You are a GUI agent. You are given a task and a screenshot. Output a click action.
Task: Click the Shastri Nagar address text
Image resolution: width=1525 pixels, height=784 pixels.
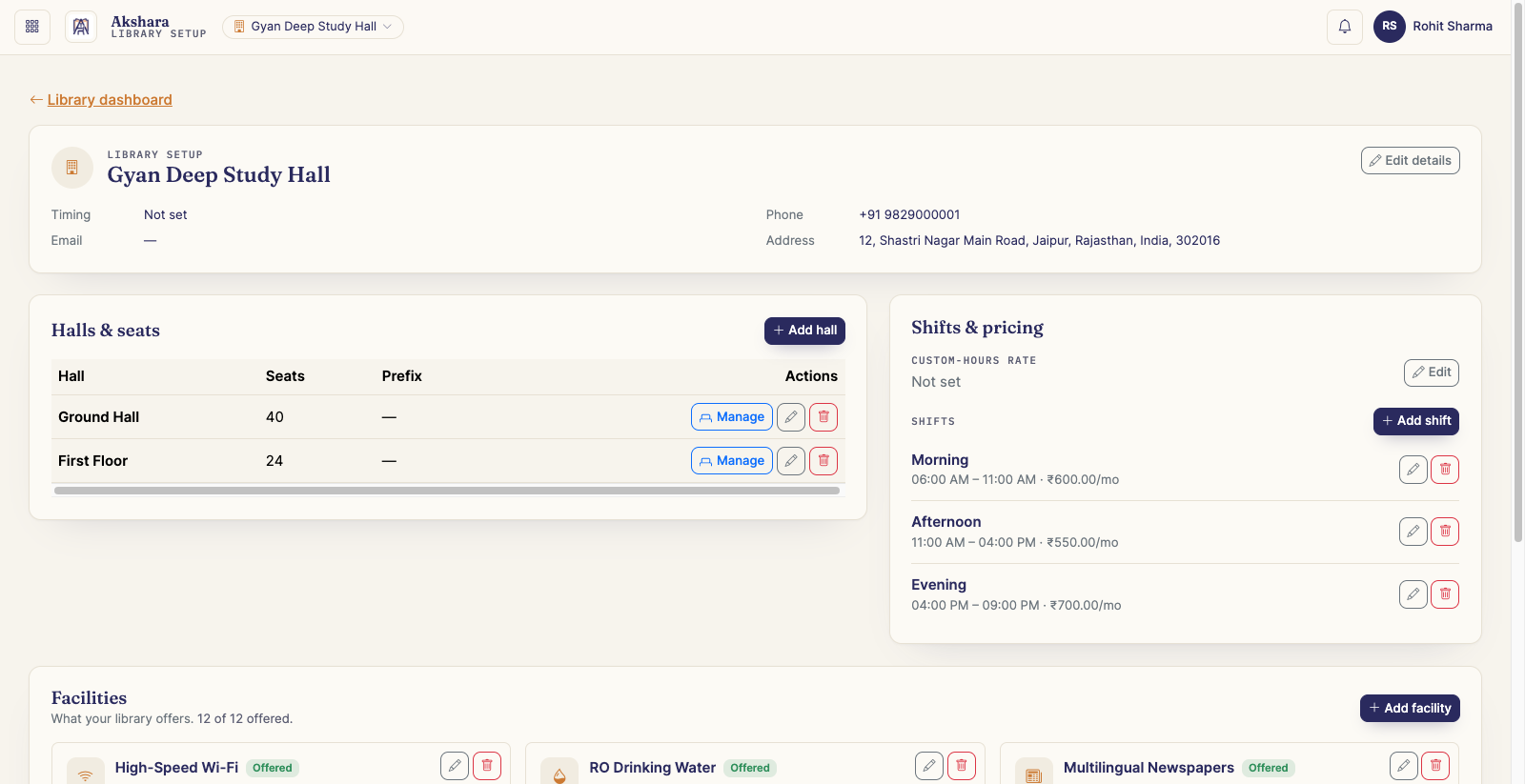pos(1039,241)
